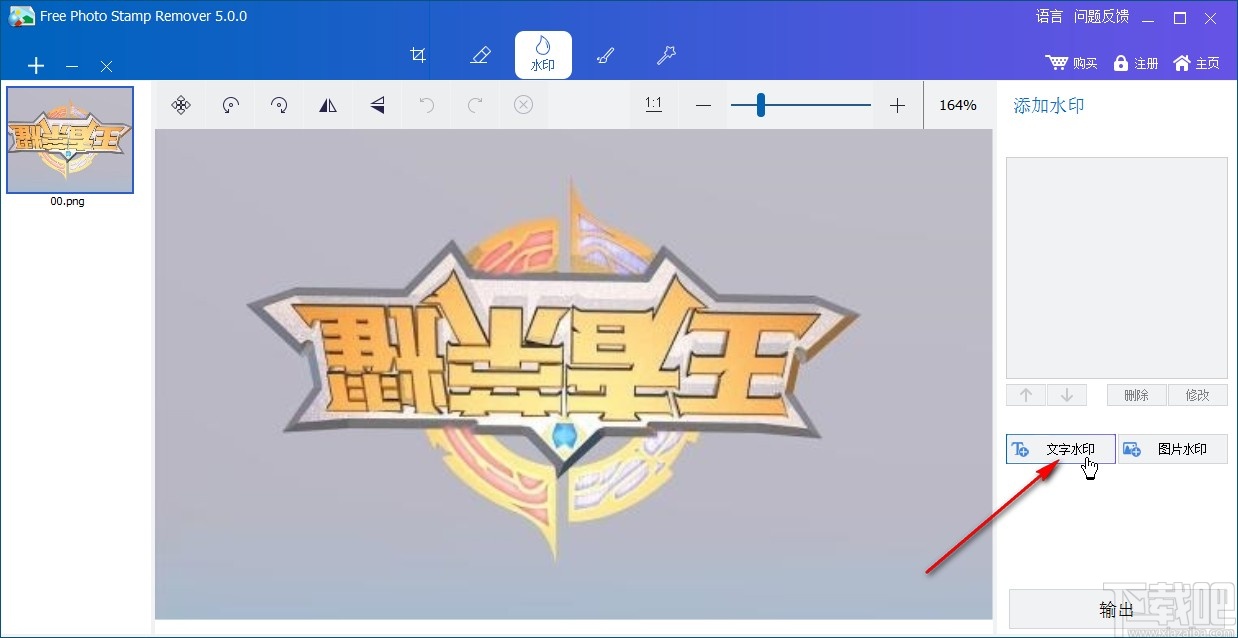
Task: Undo the last action
Action: 427,105
